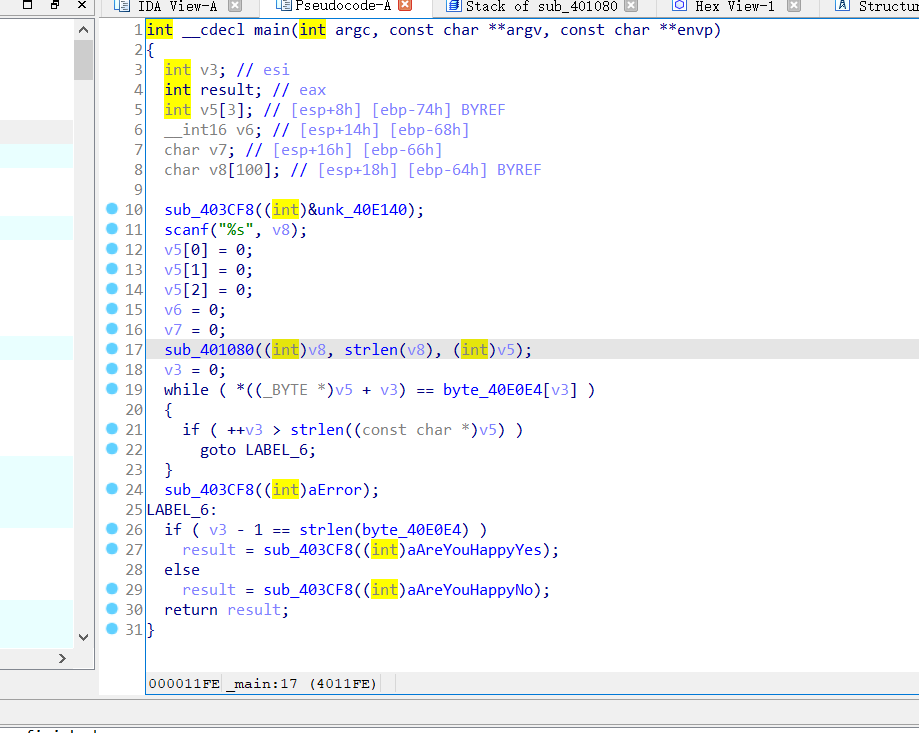Click the Structures tab icon
This screenshot has width=919, height=733.
[842, 6]
